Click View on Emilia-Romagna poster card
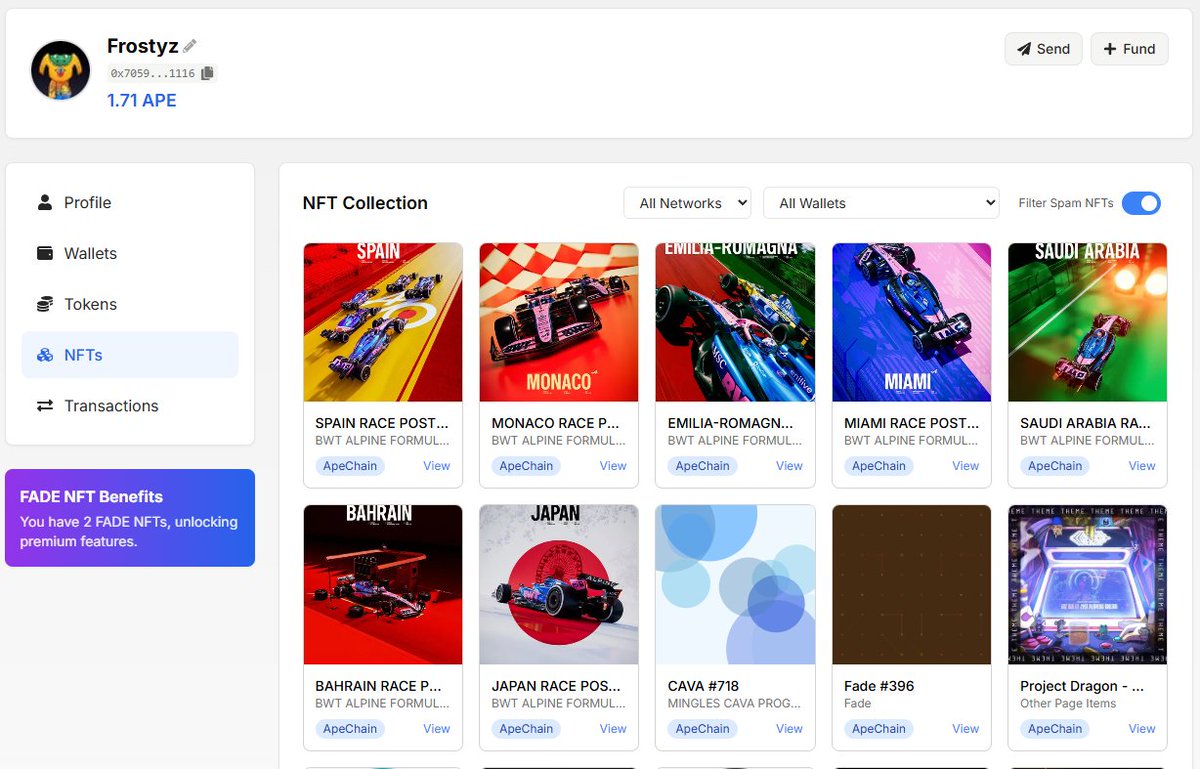Image resolution: width=1200 pixels, height=769 pixels. (789, 466)
